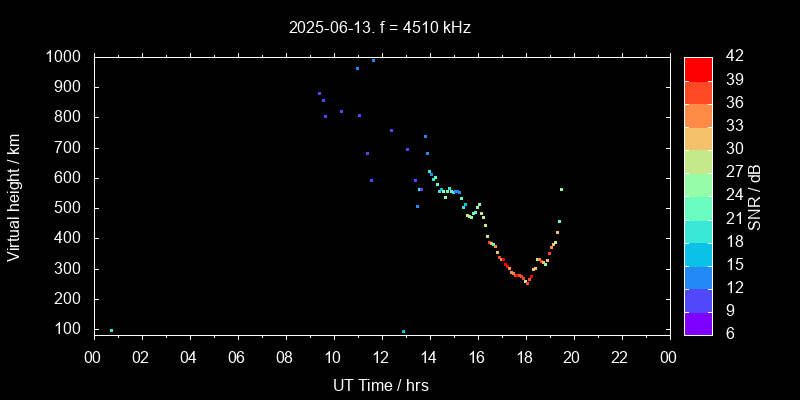Click the "UT Time / hrs" axis label
The height and width of the screenshot is (400, 800).
pos(380,385)
